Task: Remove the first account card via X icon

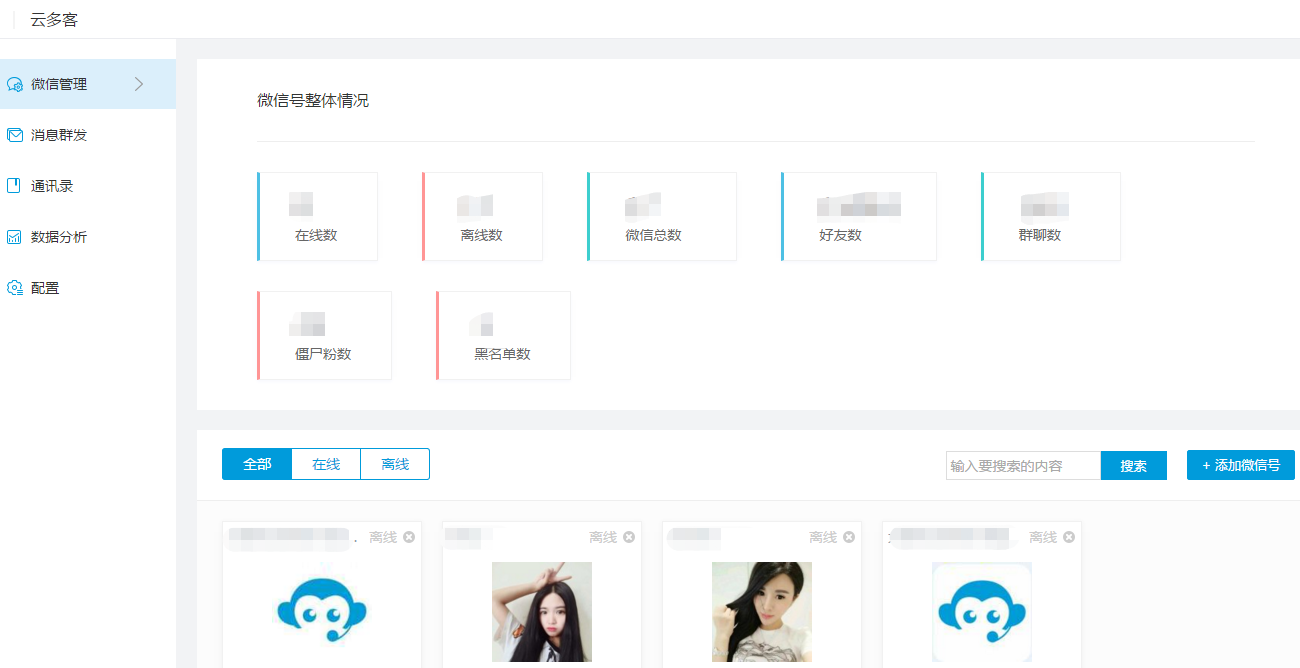Action: click(x=409, y=537)
